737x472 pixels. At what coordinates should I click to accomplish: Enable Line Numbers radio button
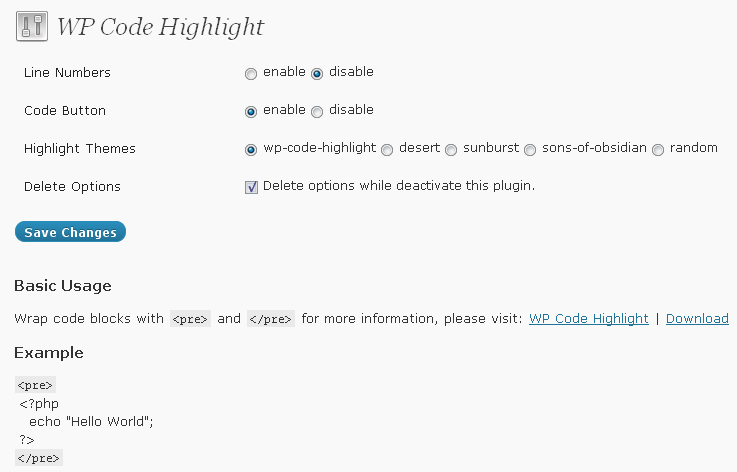click(x=251, y=74)
